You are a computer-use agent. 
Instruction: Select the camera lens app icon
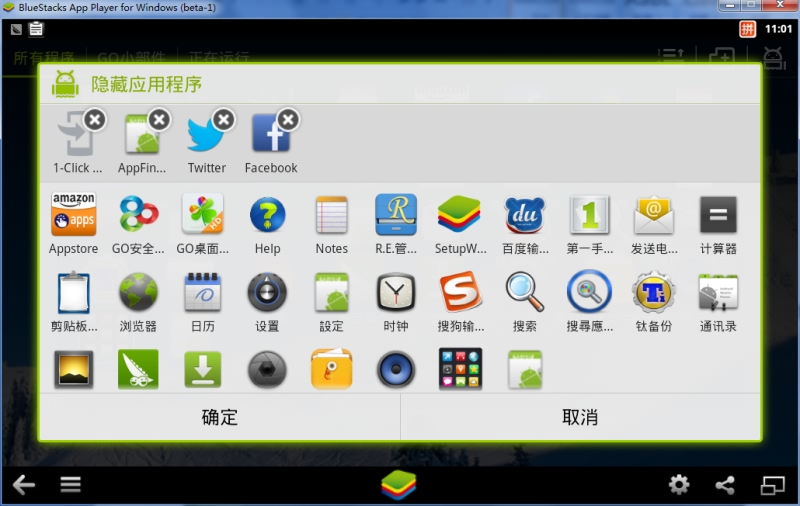point(267,370)
